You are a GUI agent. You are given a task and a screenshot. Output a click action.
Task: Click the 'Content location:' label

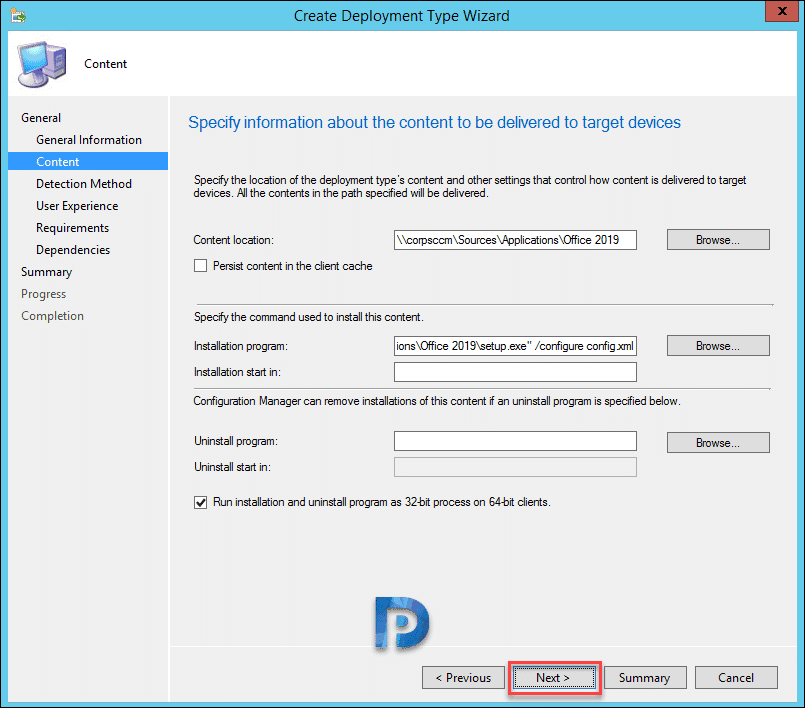234,240
